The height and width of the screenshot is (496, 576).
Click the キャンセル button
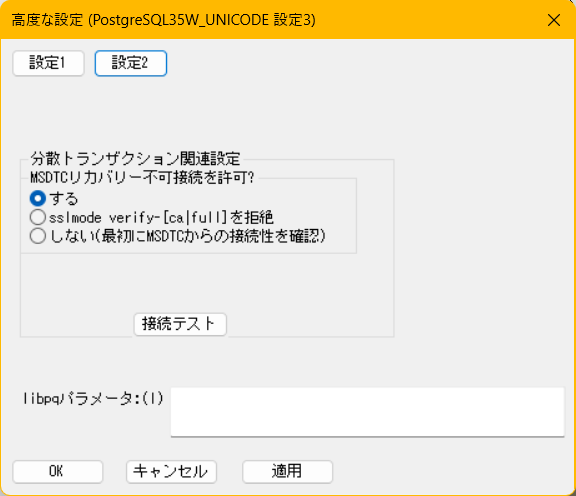171,471
